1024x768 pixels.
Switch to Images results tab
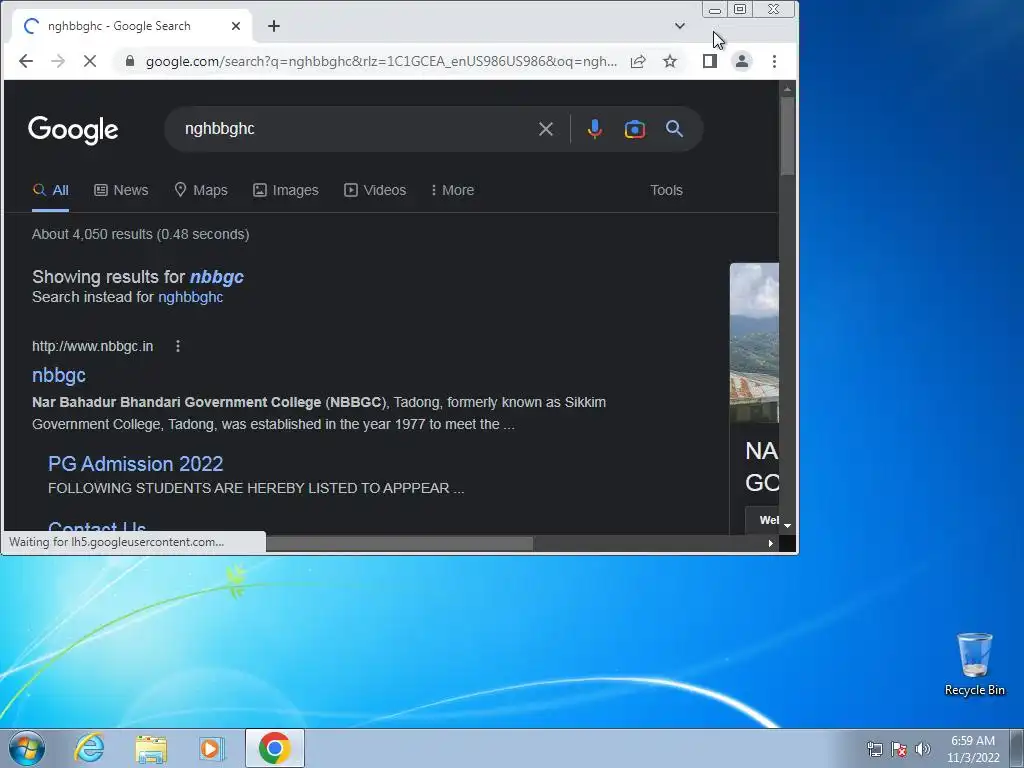(286, 190)
